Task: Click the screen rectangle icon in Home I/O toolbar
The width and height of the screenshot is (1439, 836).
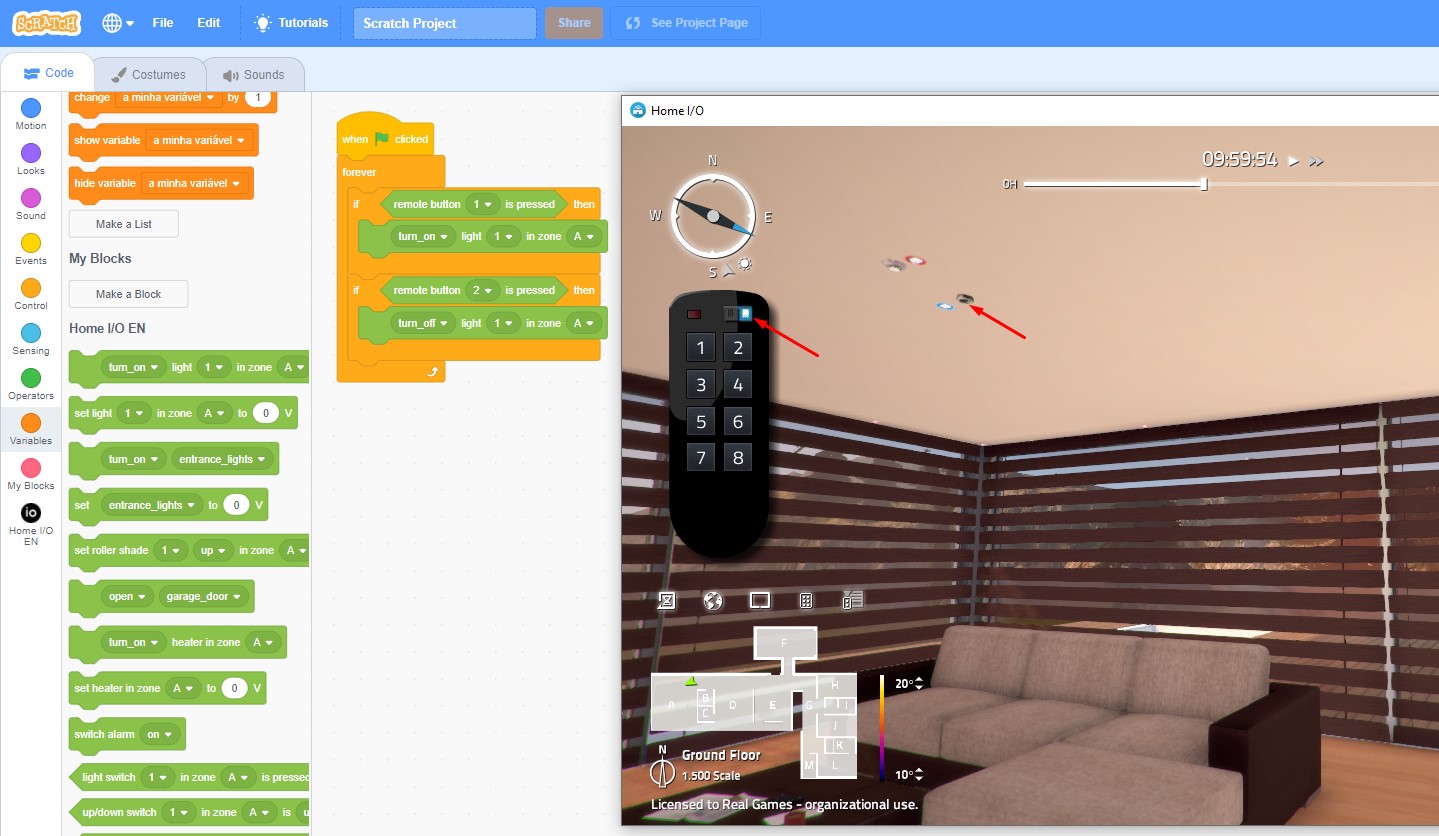Action: (x=760, y=600)
